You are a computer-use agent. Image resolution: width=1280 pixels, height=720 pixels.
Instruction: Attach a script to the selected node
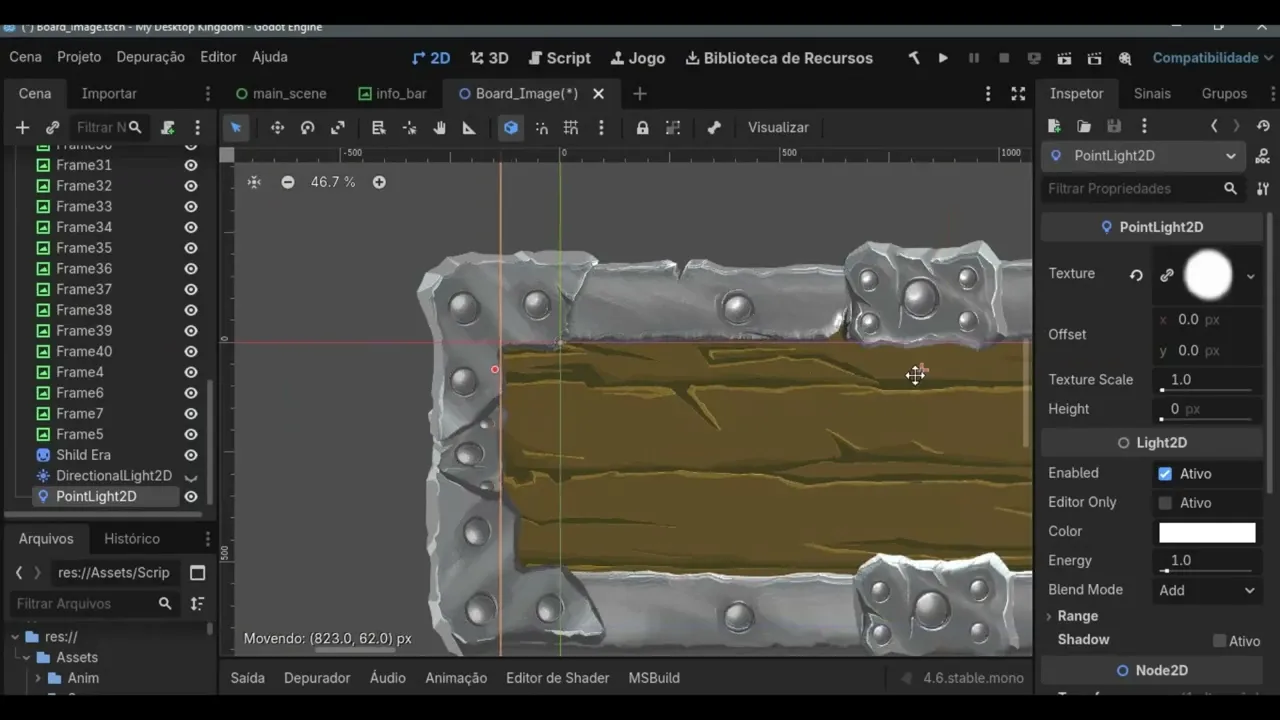tap(168, 128)
